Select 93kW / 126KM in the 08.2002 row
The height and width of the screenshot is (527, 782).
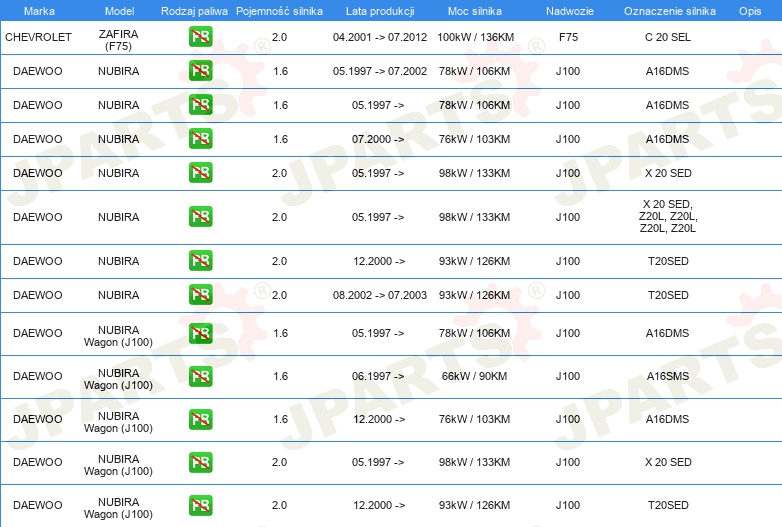pos(474,295)
